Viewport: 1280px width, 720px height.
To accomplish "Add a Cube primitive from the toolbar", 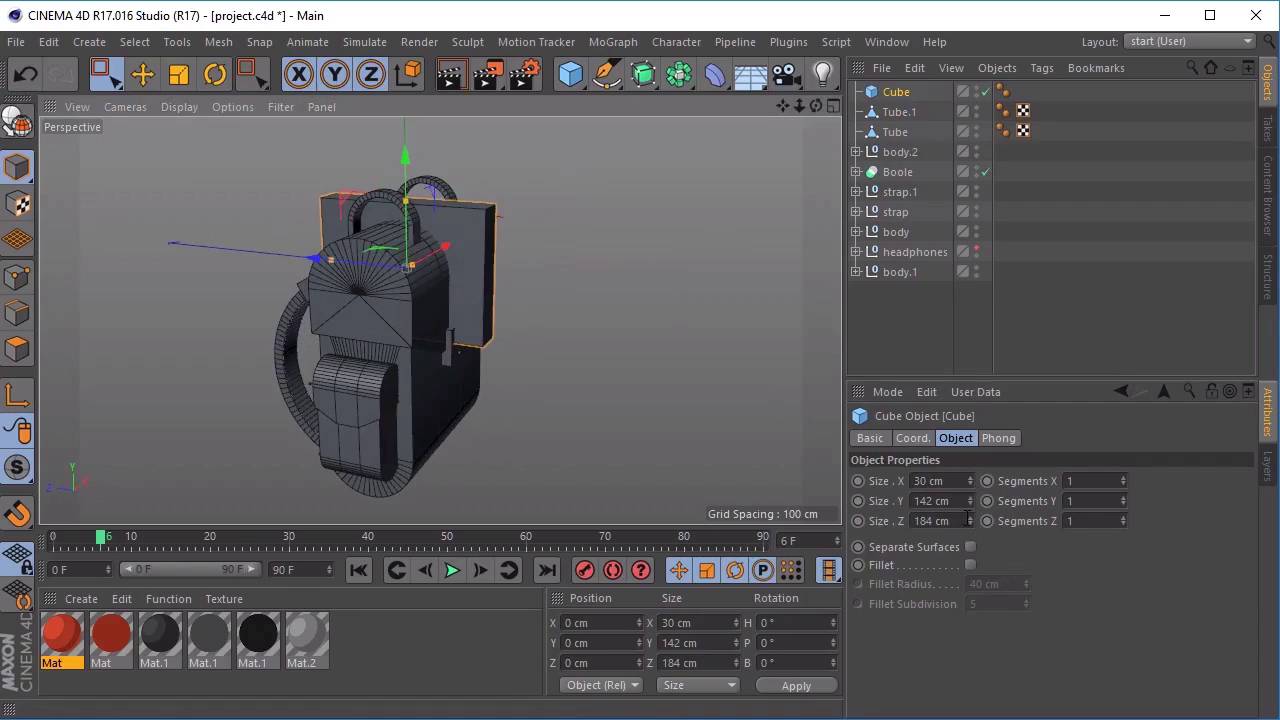I will [x=570, y=75].
